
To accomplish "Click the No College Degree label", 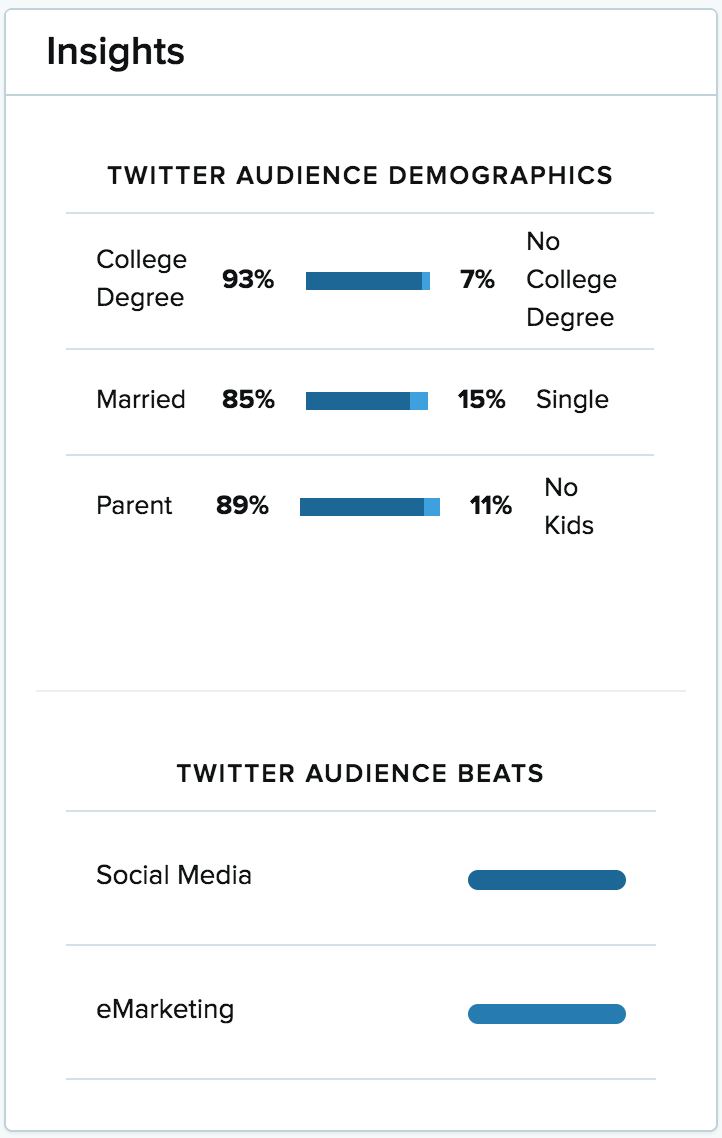I will tap(570, 279).
